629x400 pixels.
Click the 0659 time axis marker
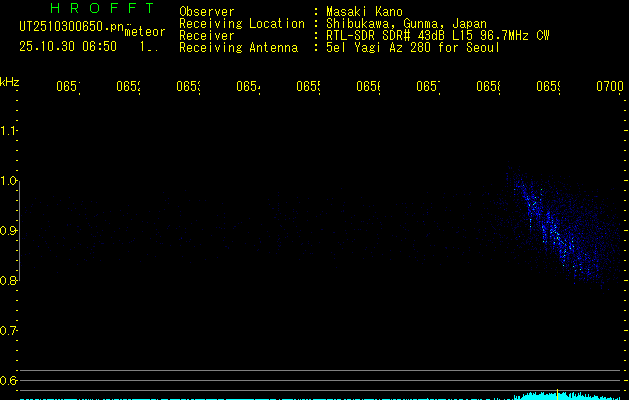click(548, 86)
